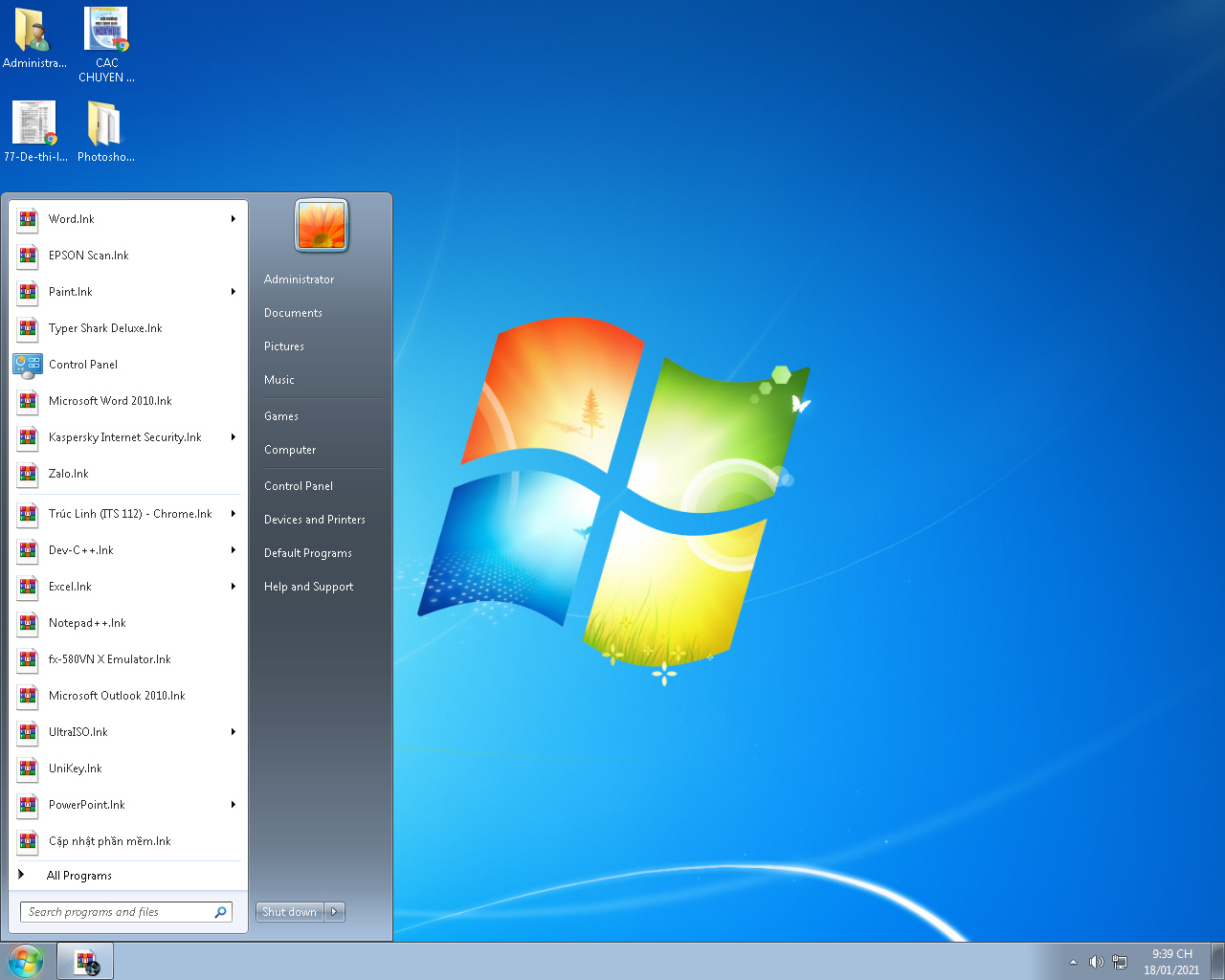The height and width of the screenshot is (980, 1225).
Task: Open Zalo.lnk icon
Action: pos(28,474)
